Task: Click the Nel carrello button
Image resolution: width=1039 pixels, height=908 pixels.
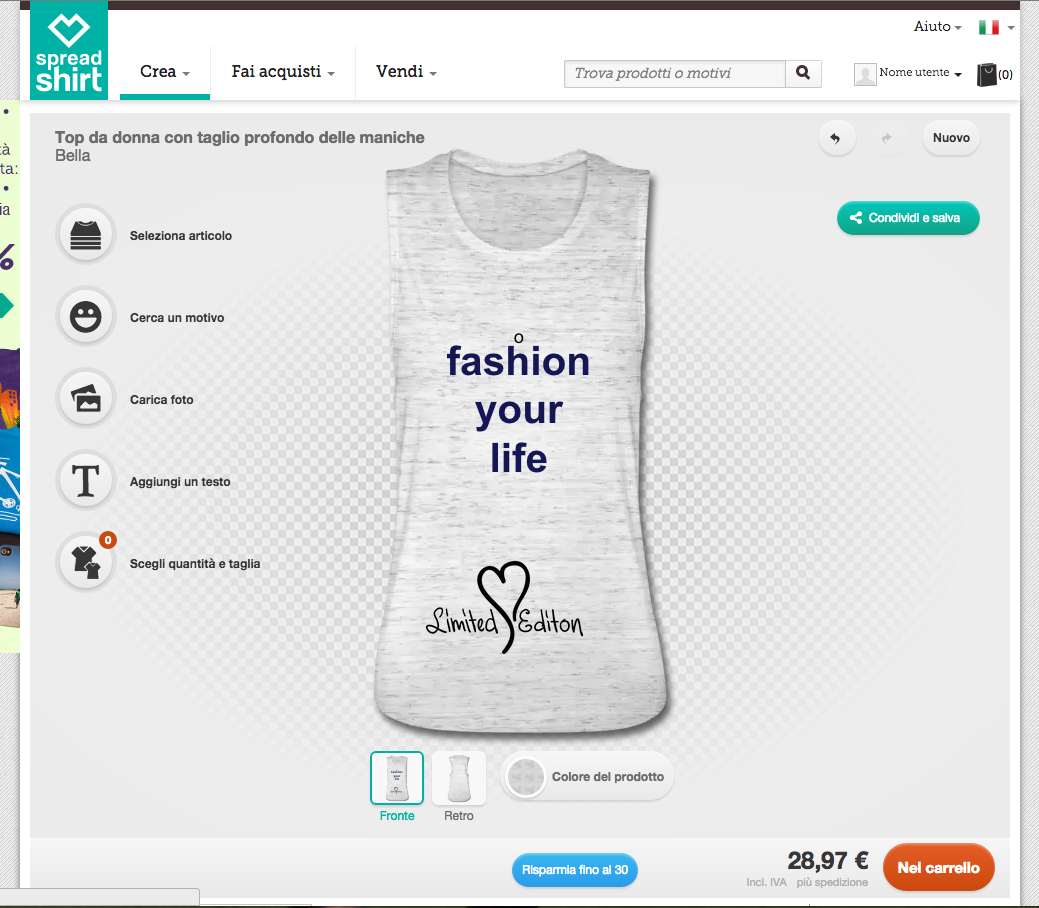Action: (938, 868)
